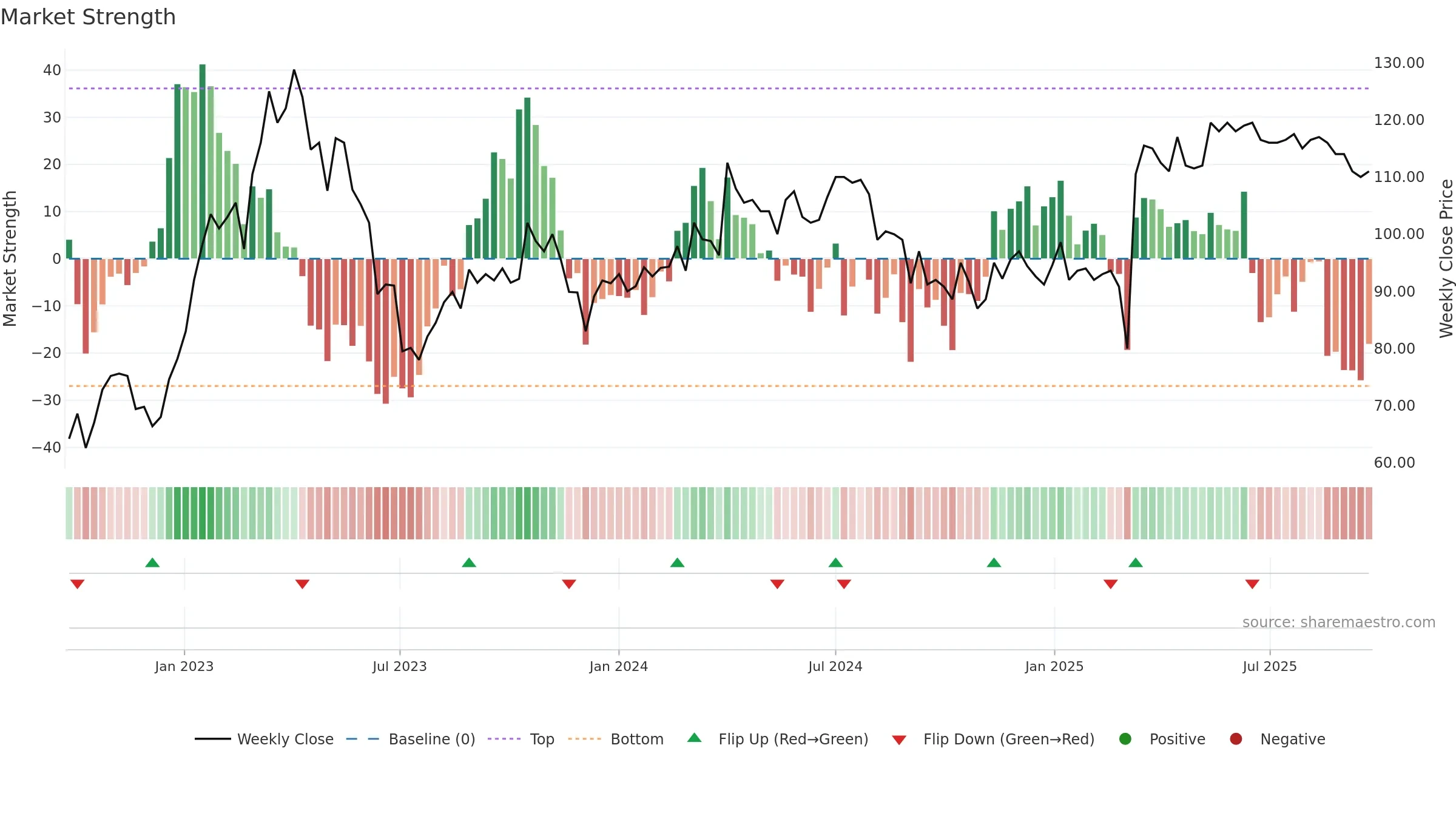Click the Market Strength chart title
The image size is (1456, 819).
[88, 17]
